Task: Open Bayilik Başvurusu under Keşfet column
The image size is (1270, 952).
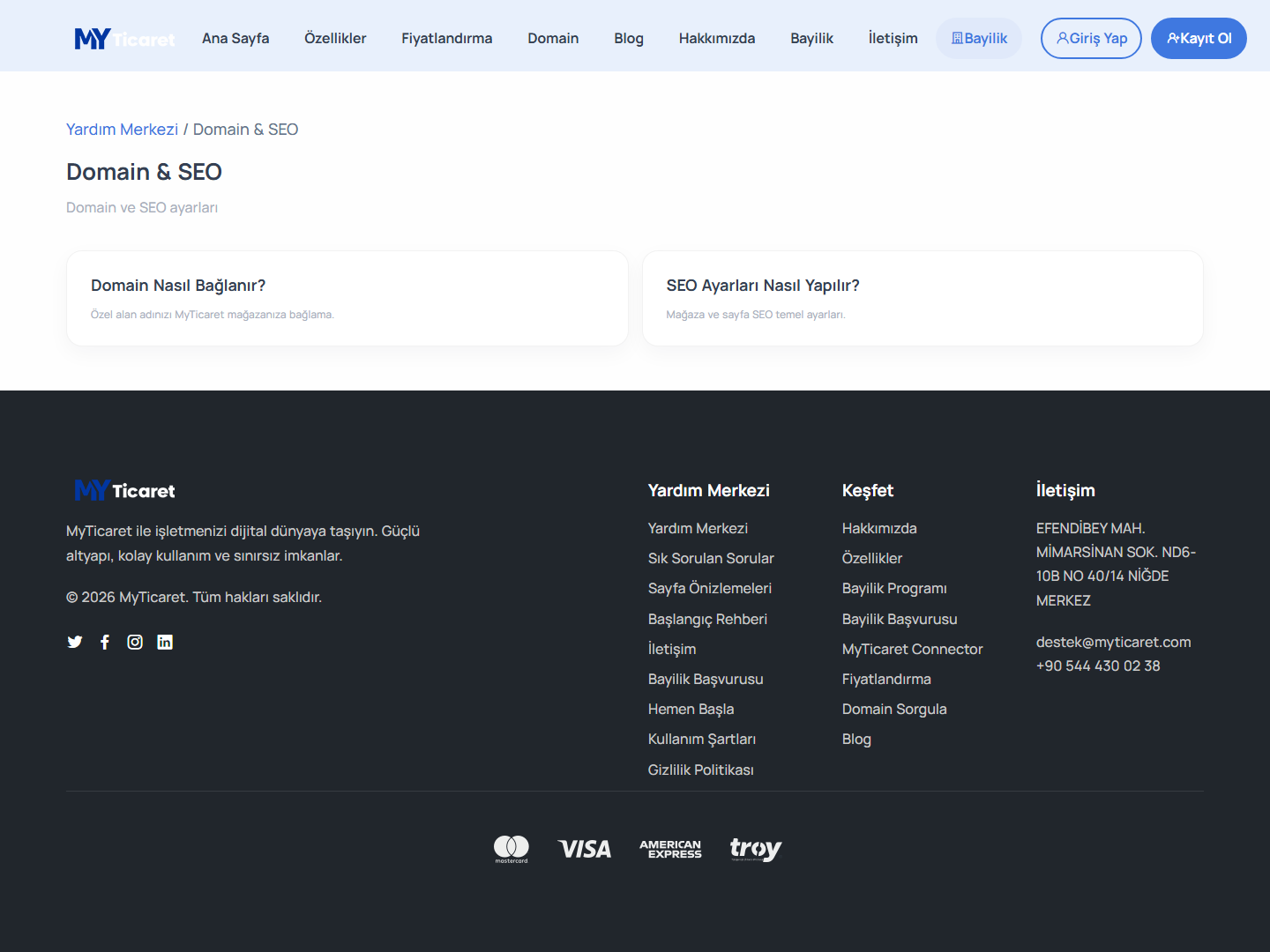Action: coord(900,619)
